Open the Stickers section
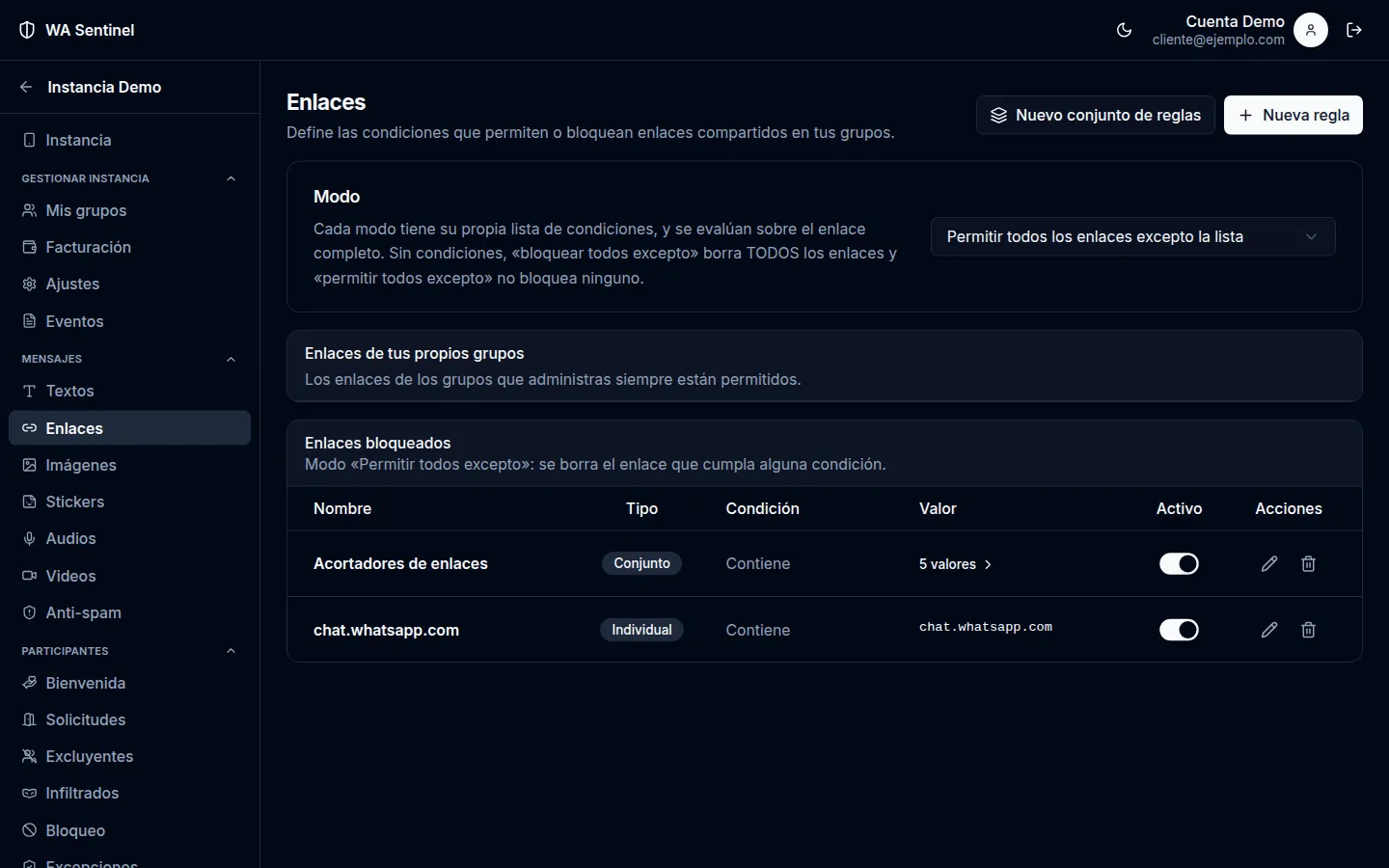Screen dimensions: 1389x868 tap(129, 502)
